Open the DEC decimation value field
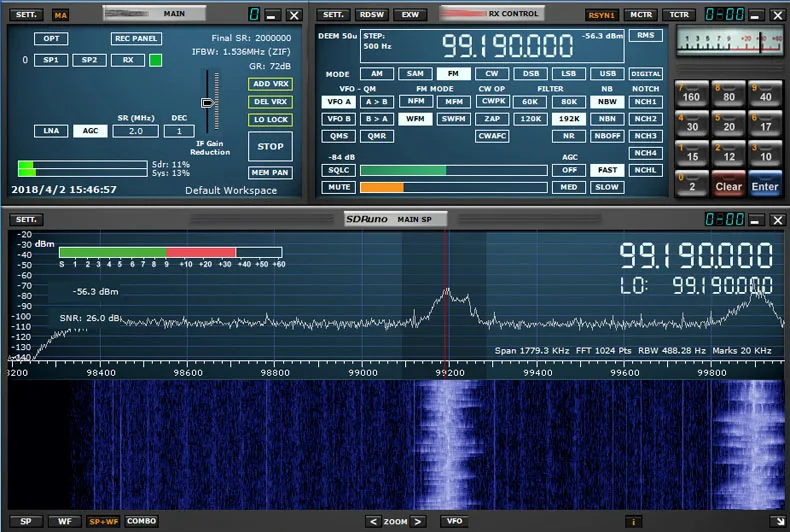The width and height of the screenshot is (790, 532). pos(179,131)
